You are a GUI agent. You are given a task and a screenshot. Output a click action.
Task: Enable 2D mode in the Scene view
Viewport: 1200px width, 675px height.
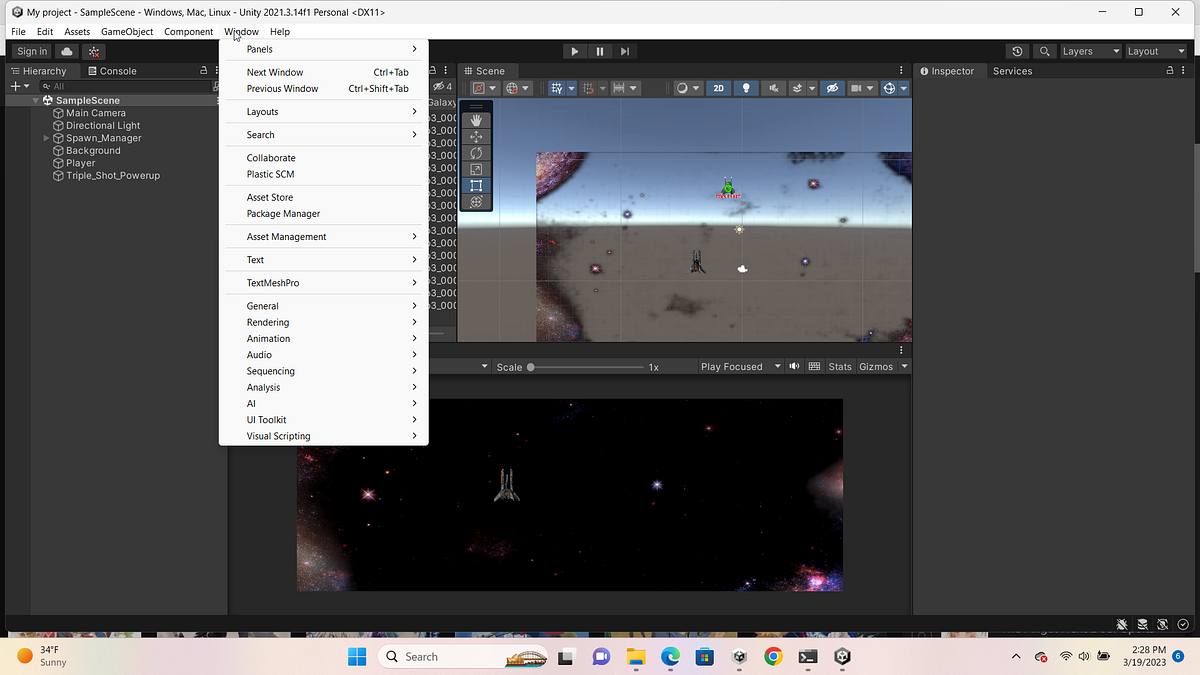click(718, 88)
